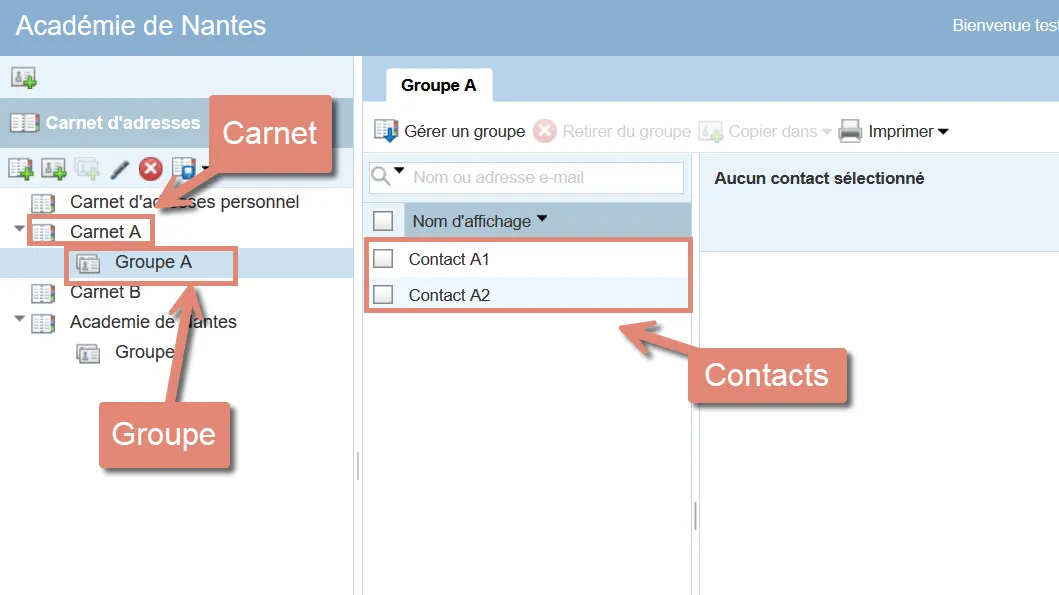Click the magnifier search icon

coord(381,176)
